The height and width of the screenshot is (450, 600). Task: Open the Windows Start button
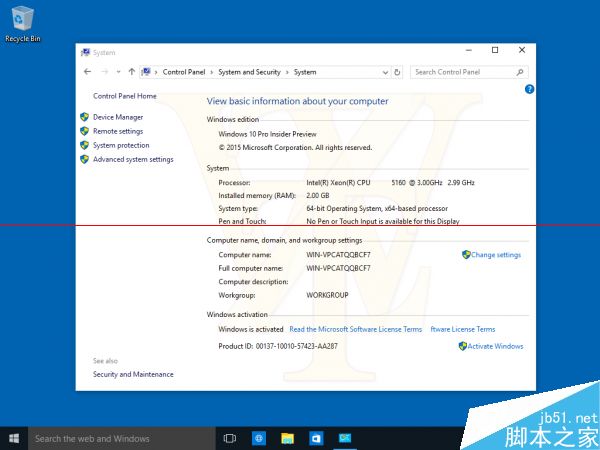pos(14,439)
